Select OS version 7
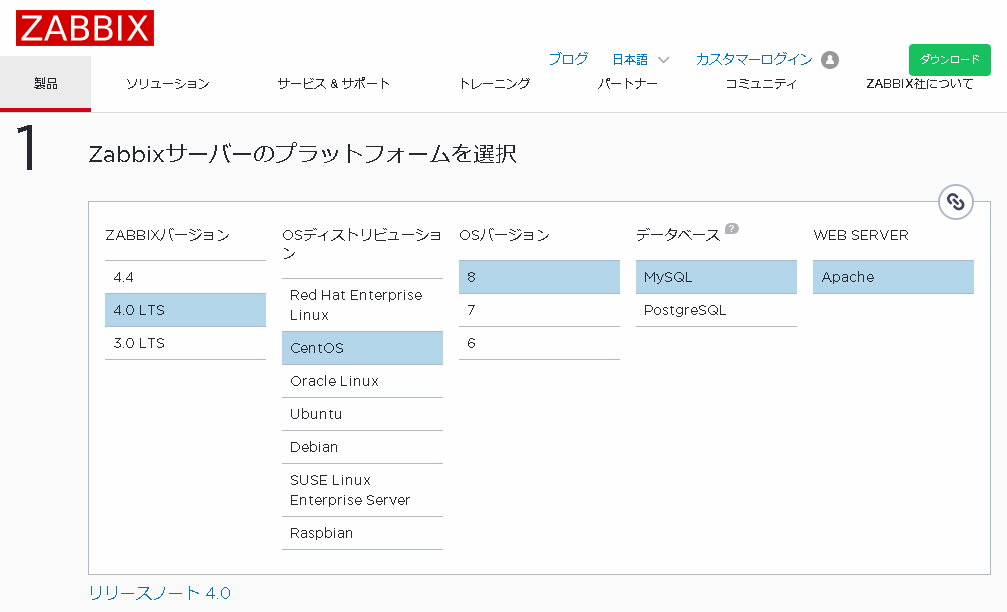1007x612 pixels. tap(539, 310)
